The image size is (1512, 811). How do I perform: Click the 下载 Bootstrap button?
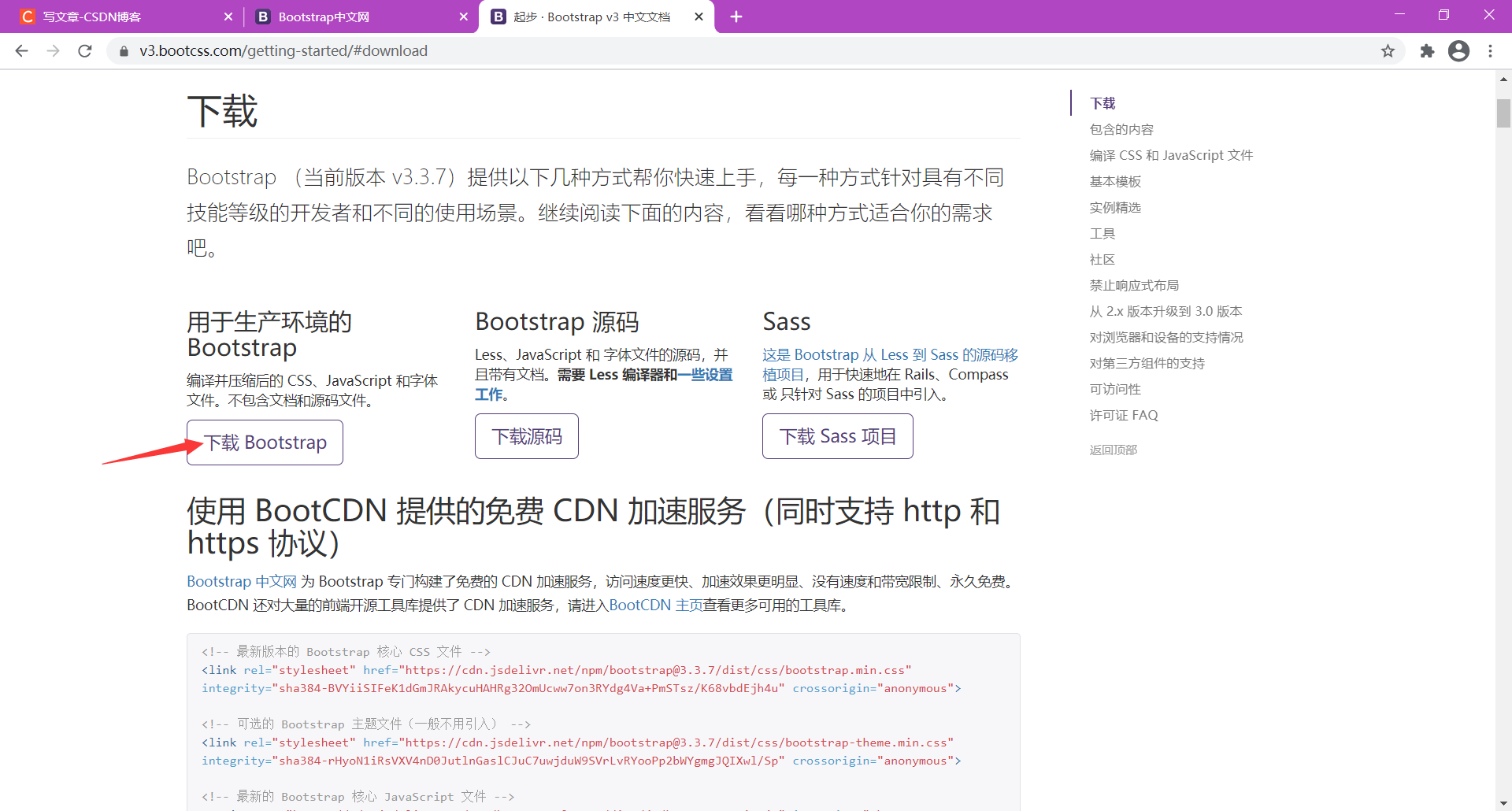265,443
